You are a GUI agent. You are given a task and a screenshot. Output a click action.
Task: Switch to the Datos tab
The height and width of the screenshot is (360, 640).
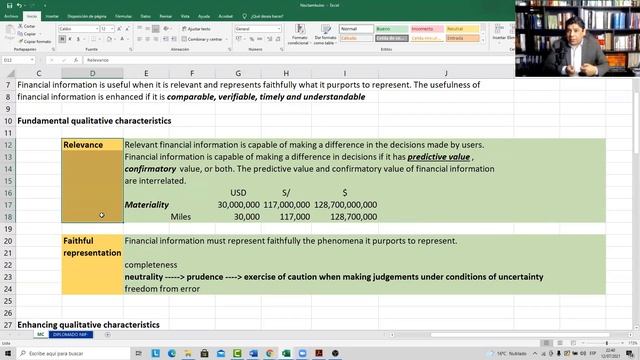tap(145, 16)
